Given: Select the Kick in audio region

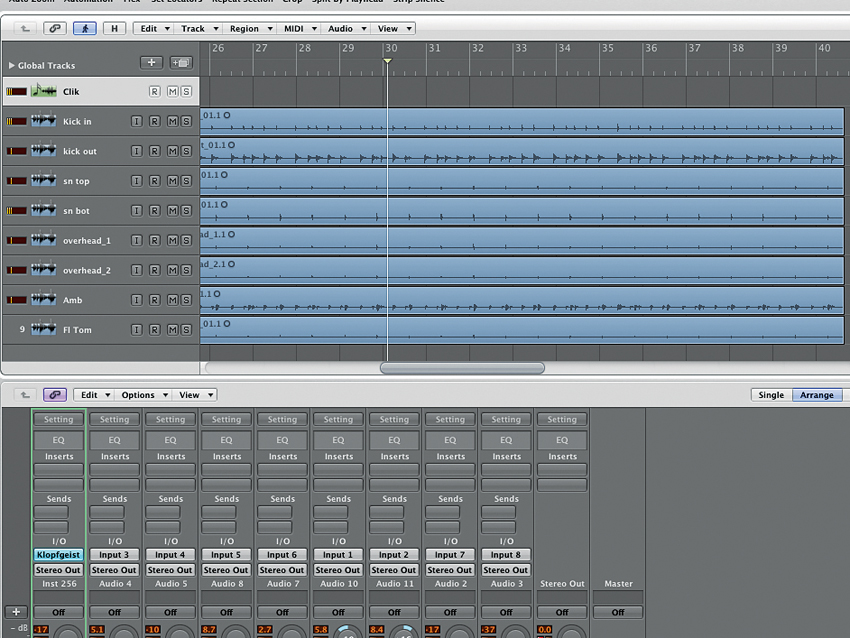Looking at the screenshot, I should pyautogui.click(x=522, y=121).
